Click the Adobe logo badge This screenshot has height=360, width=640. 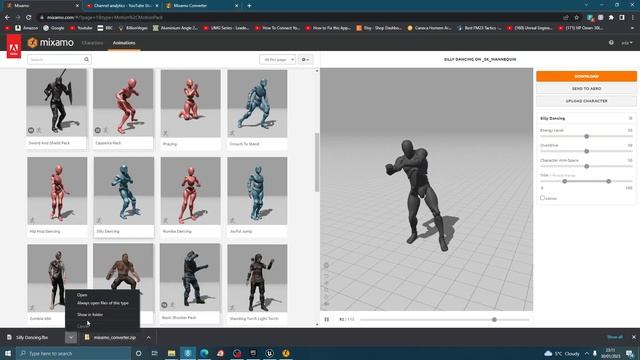point(13,47)
